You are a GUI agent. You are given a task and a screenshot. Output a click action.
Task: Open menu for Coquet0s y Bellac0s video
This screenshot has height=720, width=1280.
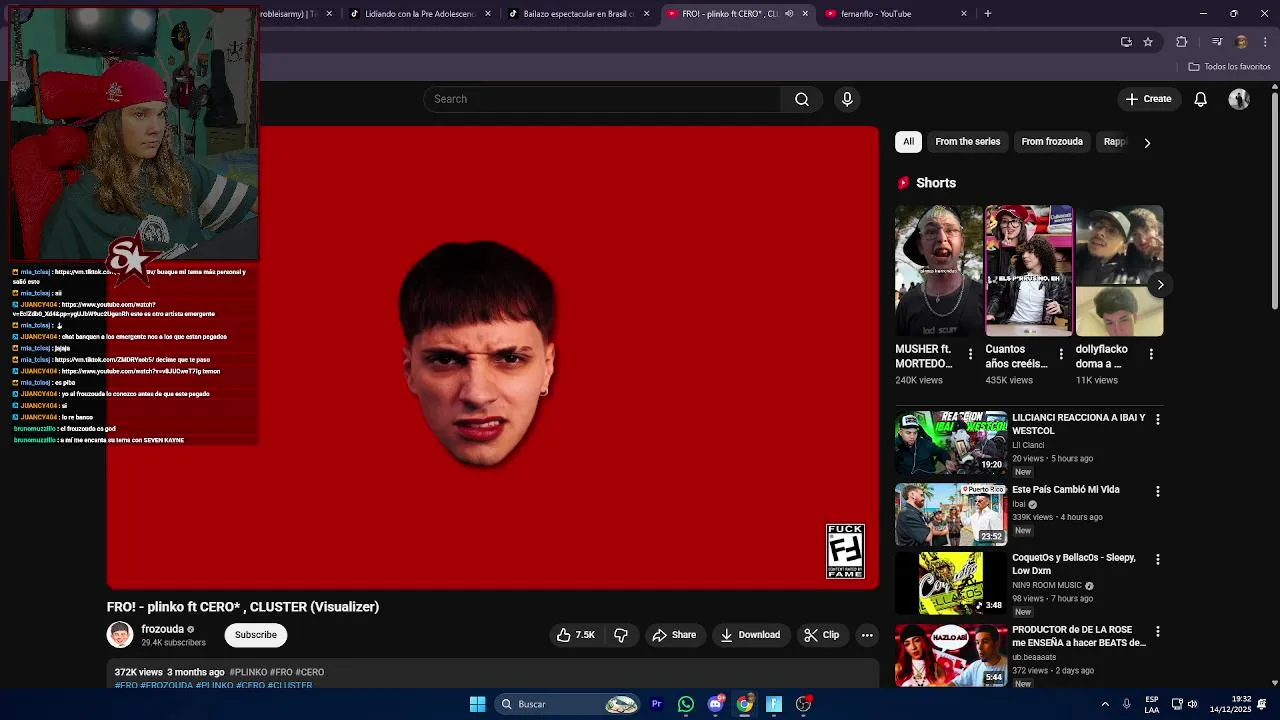pos(1158,560)
